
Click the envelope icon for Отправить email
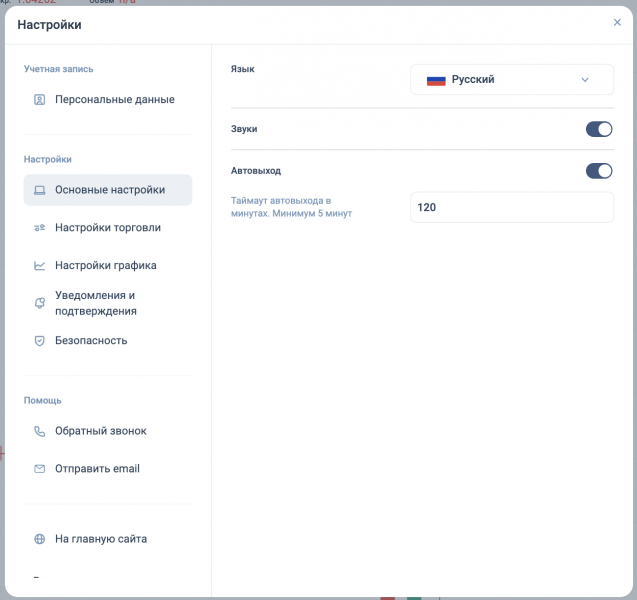(x=39, y=469)
